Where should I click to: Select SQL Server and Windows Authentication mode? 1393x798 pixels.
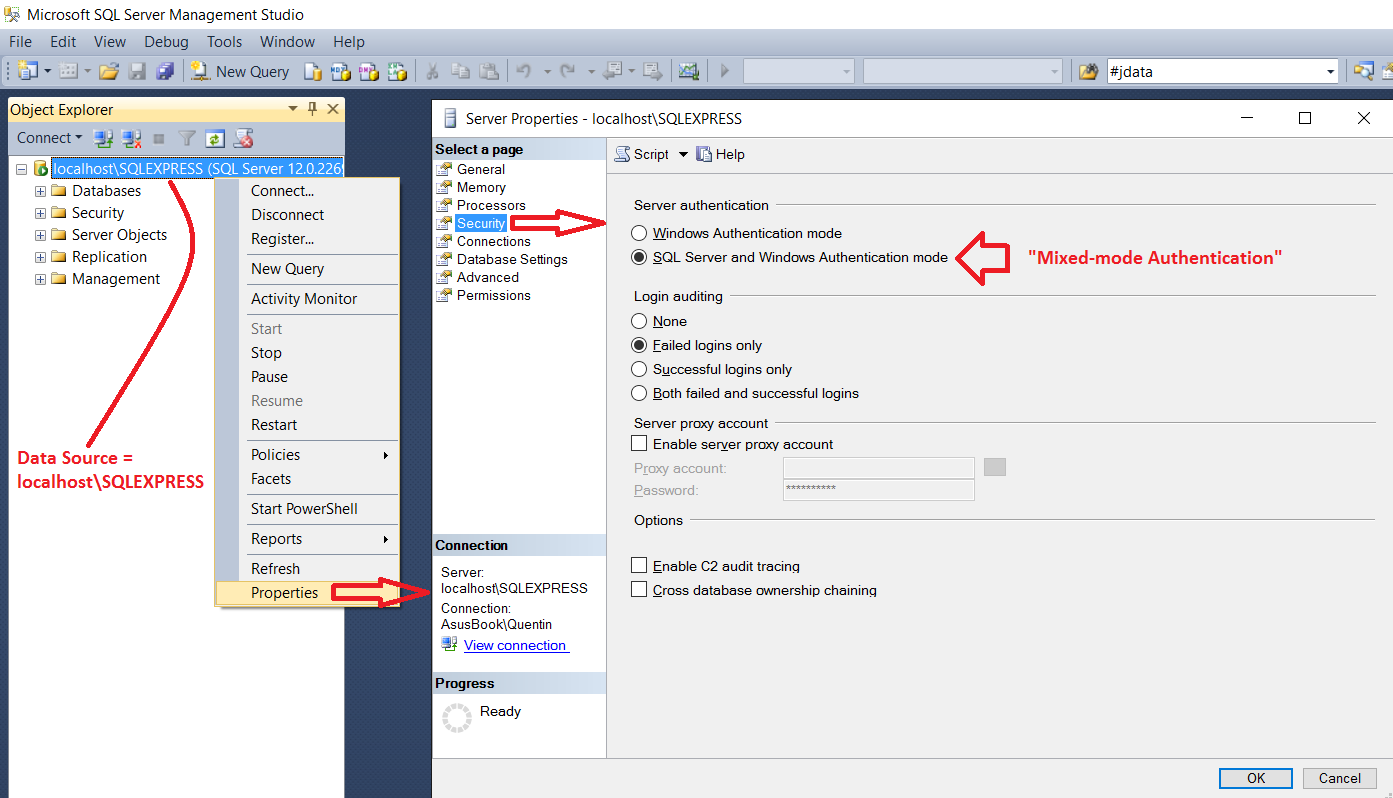tap(640, 257)
